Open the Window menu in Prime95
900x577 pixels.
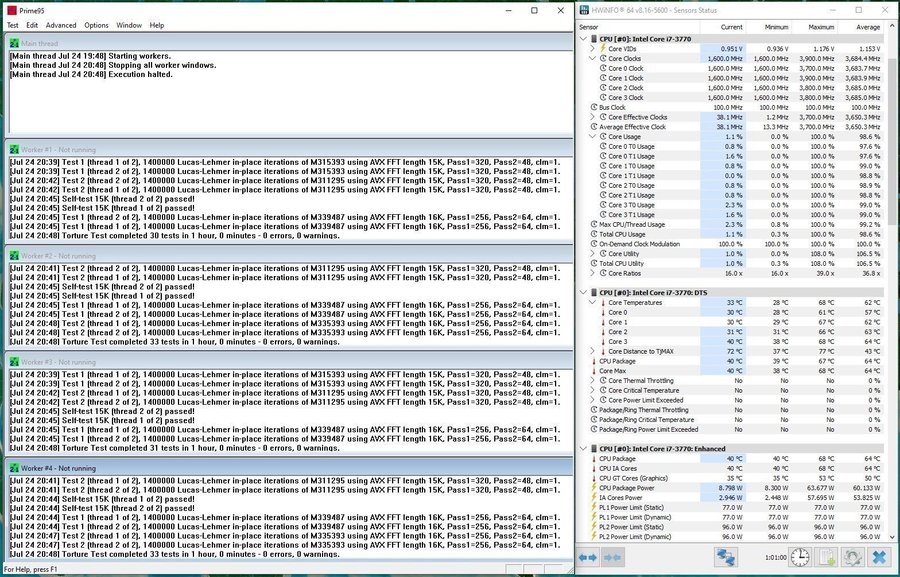click(x=129, y=25)
